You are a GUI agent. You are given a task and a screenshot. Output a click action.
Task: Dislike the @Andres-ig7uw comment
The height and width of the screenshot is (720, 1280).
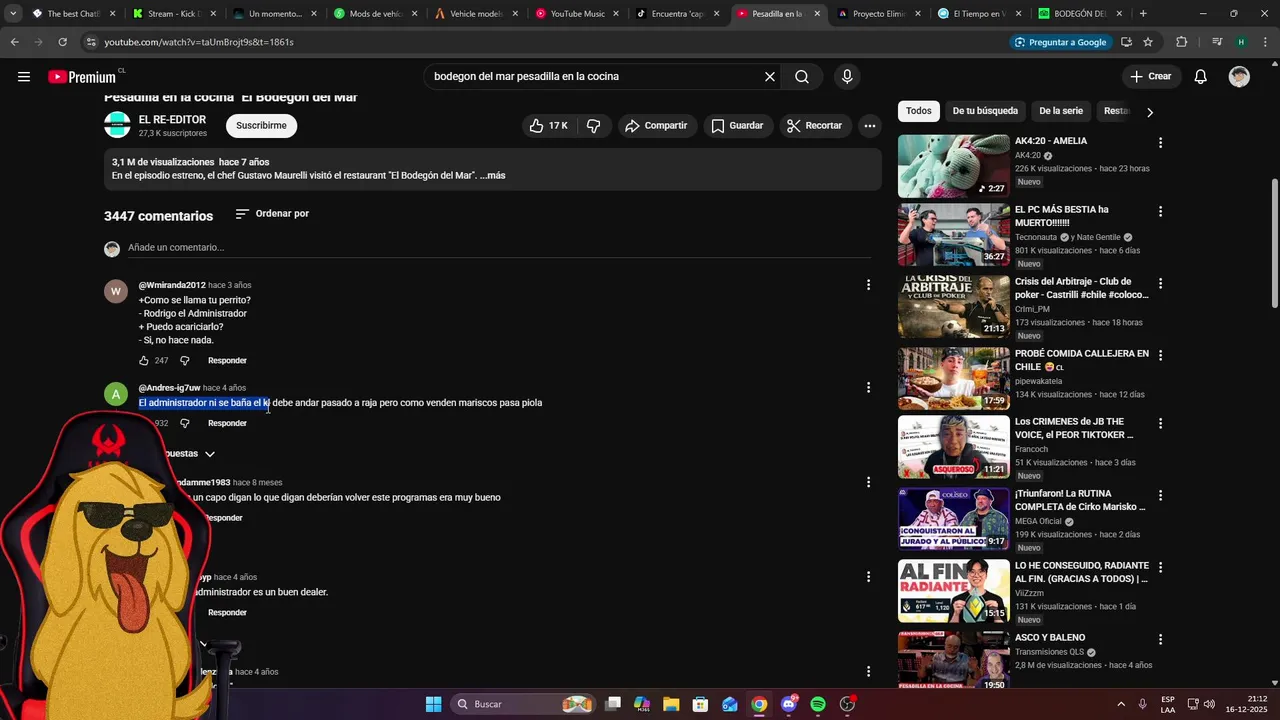pyautogui.click(x=185, y=424)
